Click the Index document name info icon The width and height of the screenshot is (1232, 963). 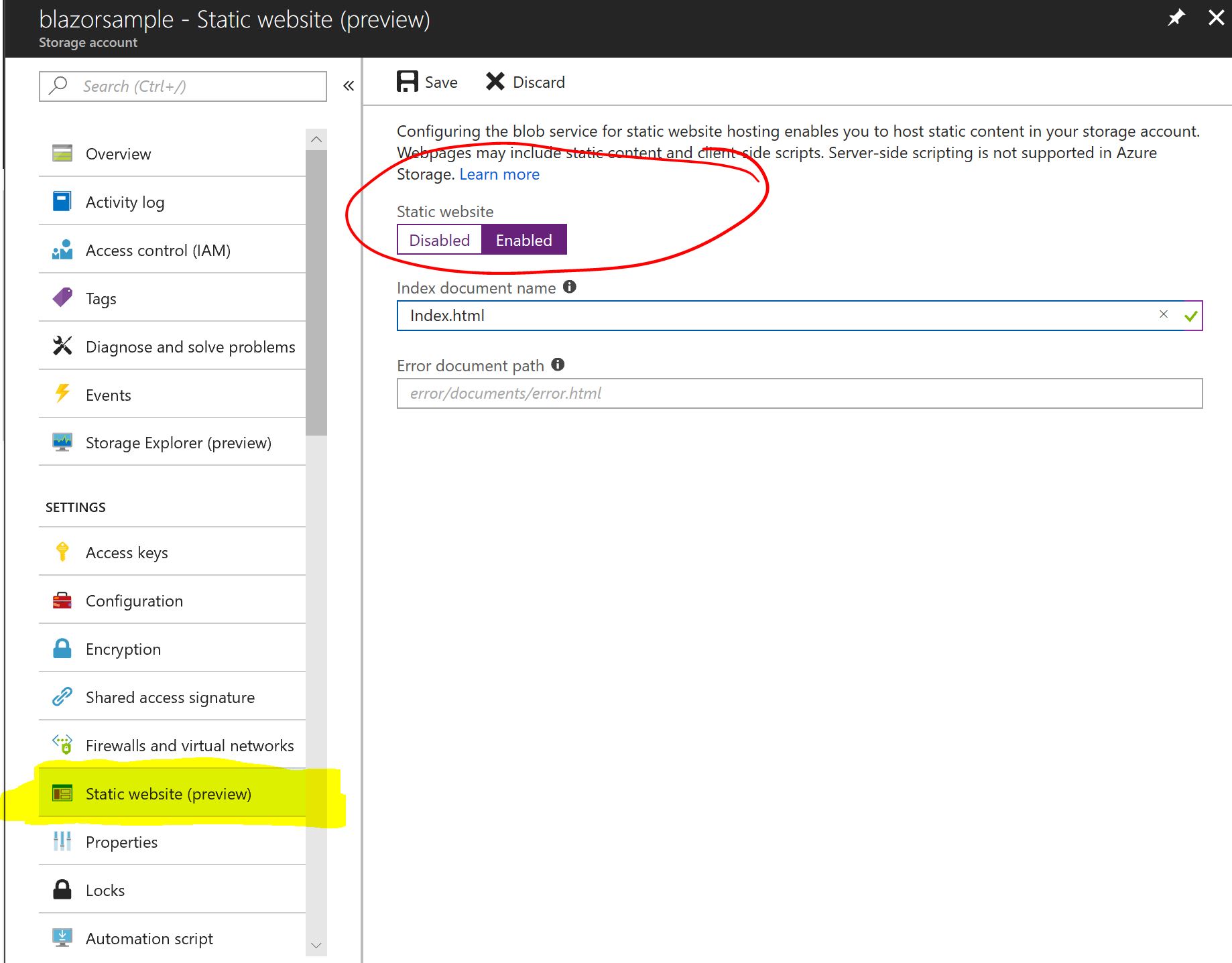(x=570, y=287)
